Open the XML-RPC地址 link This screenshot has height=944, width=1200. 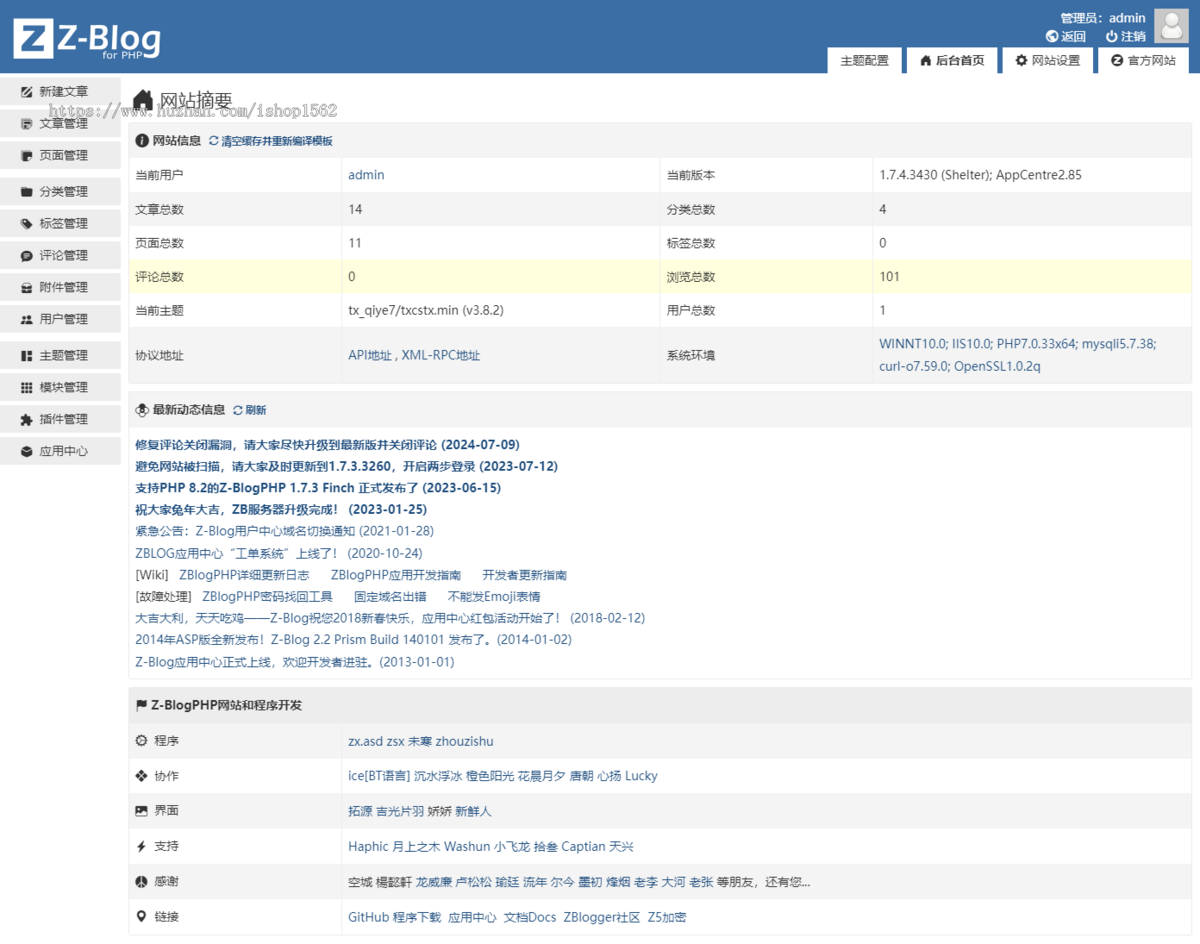click(x=441, y=355)
